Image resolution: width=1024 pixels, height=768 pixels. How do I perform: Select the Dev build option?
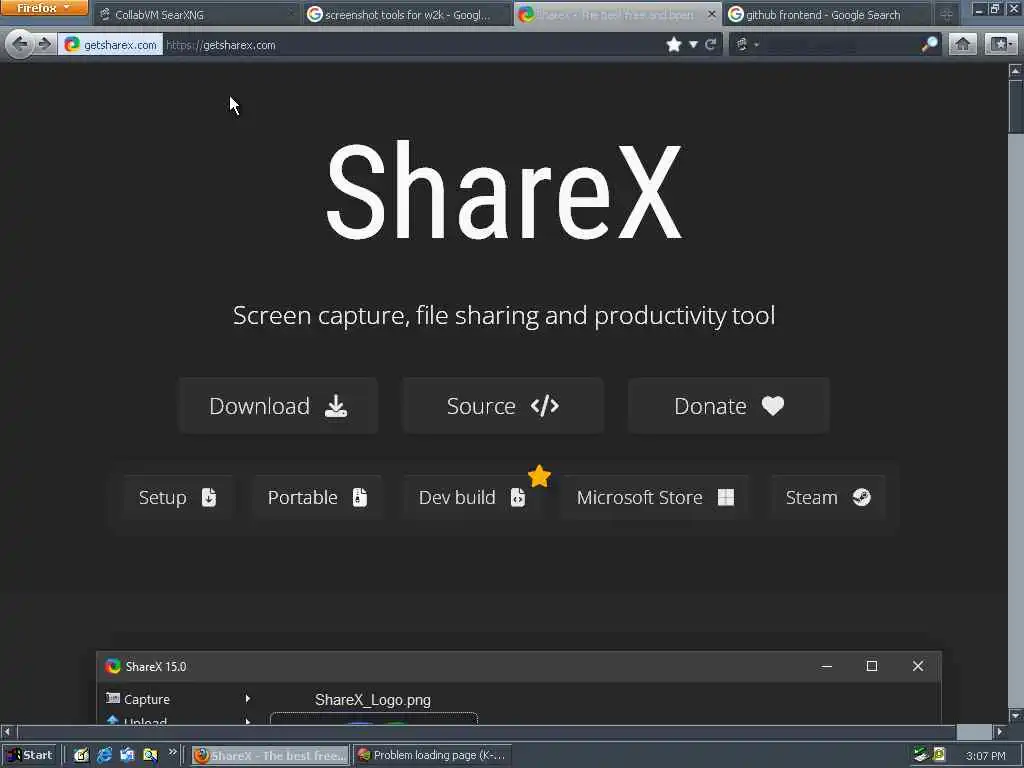pos(472,498)
